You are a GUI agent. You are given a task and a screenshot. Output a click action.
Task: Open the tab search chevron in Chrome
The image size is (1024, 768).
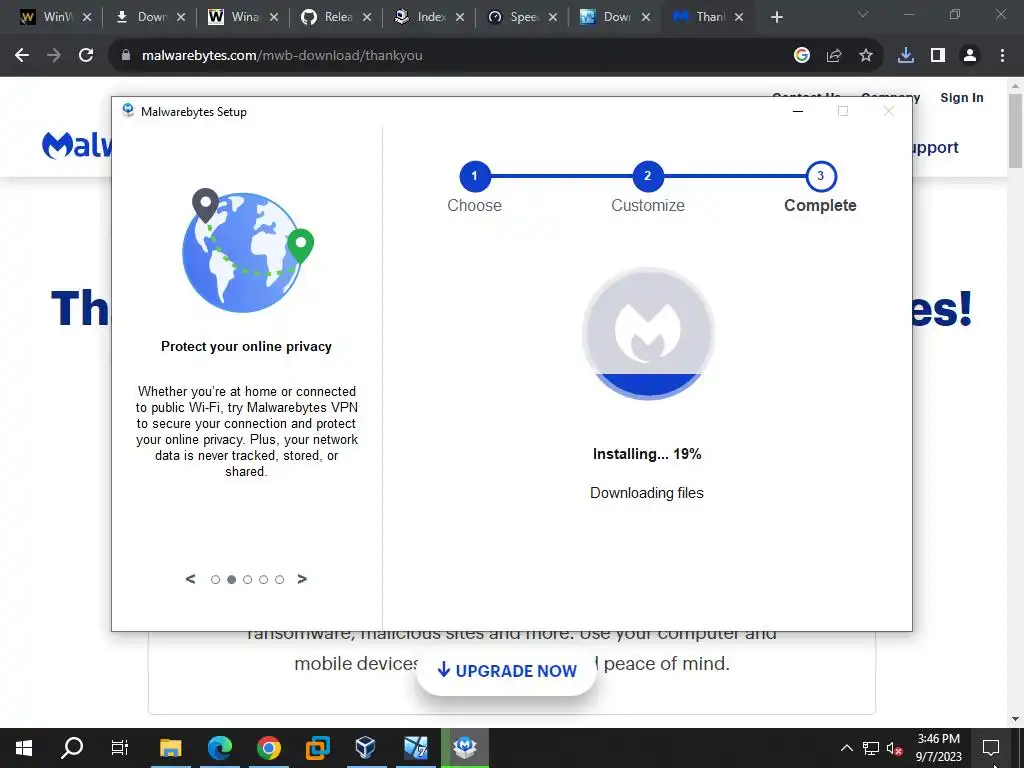[863, 14]
